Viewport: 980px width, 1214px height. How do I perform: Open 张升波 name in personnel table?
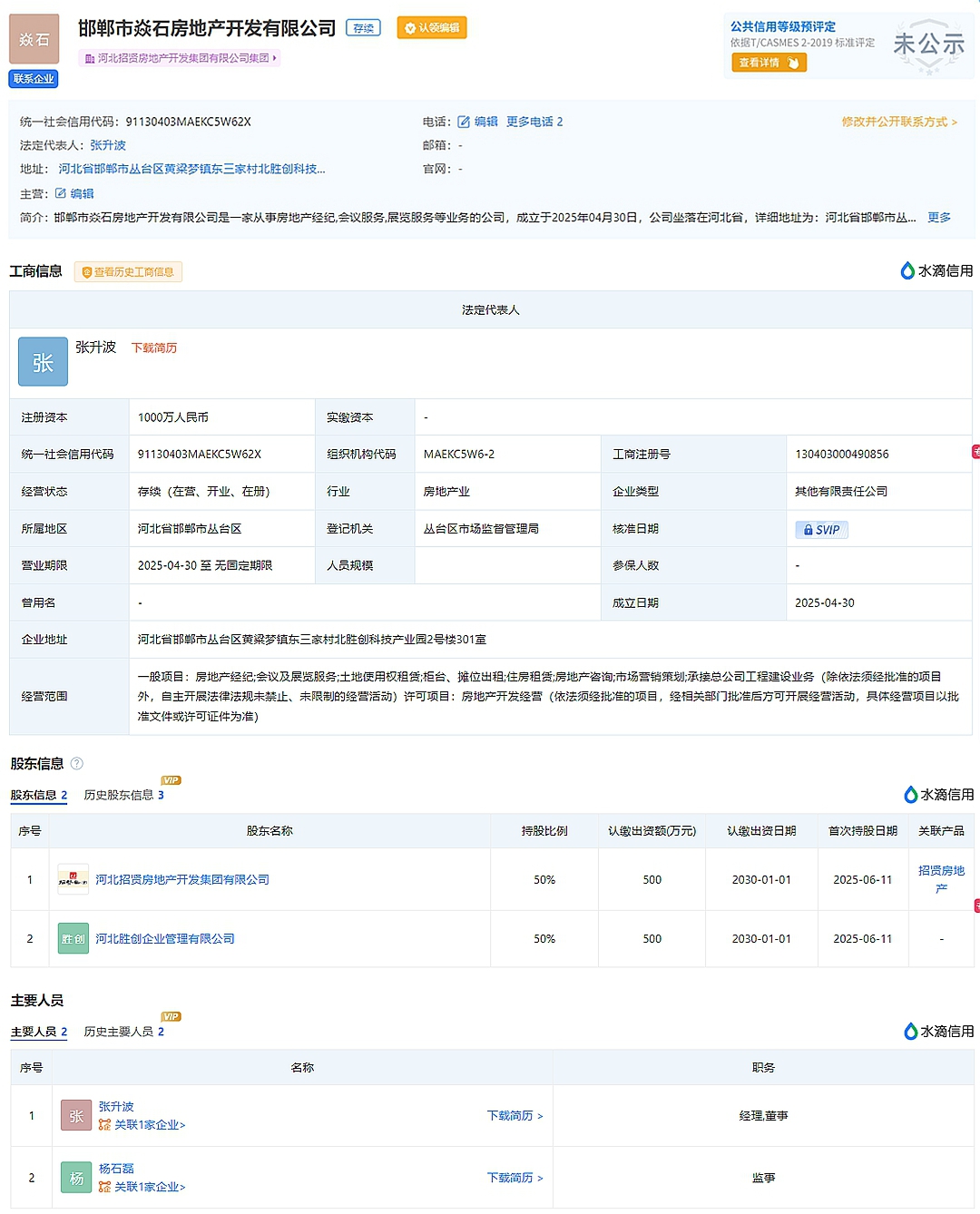(x=116, y=1107)
